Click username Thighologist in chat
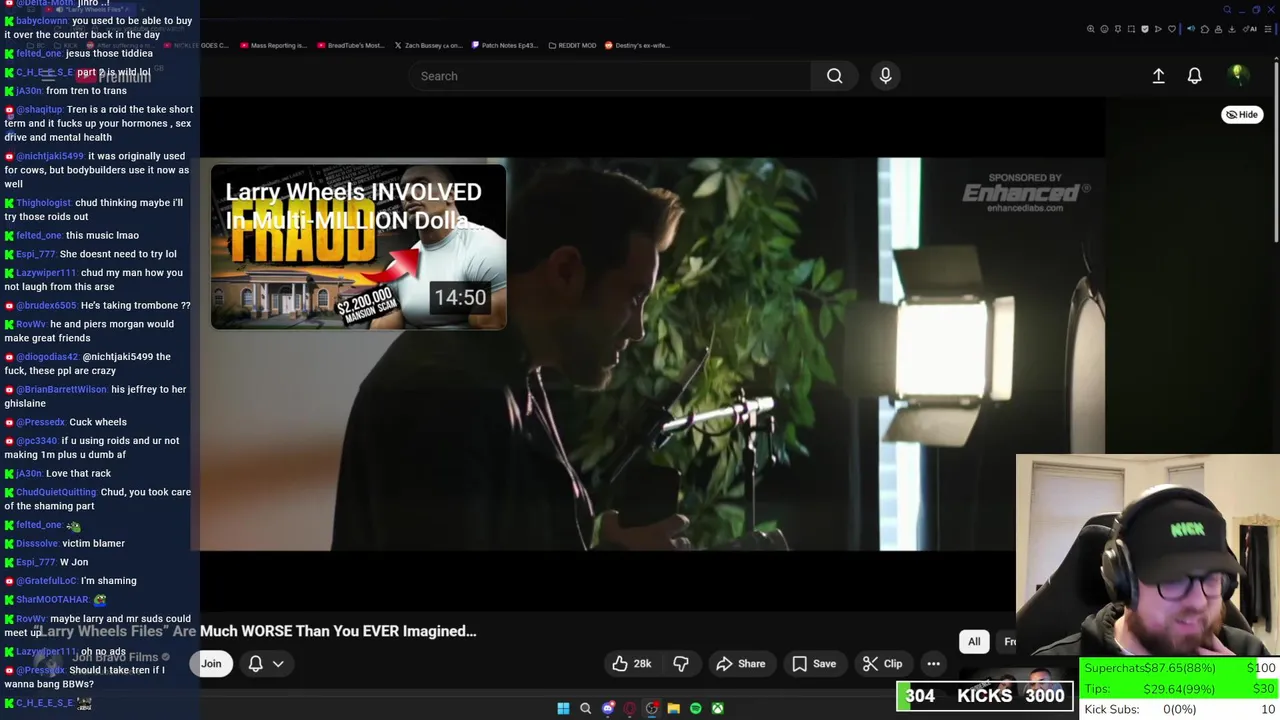The height and width of the screenshot is (720, 1280). 44,203
